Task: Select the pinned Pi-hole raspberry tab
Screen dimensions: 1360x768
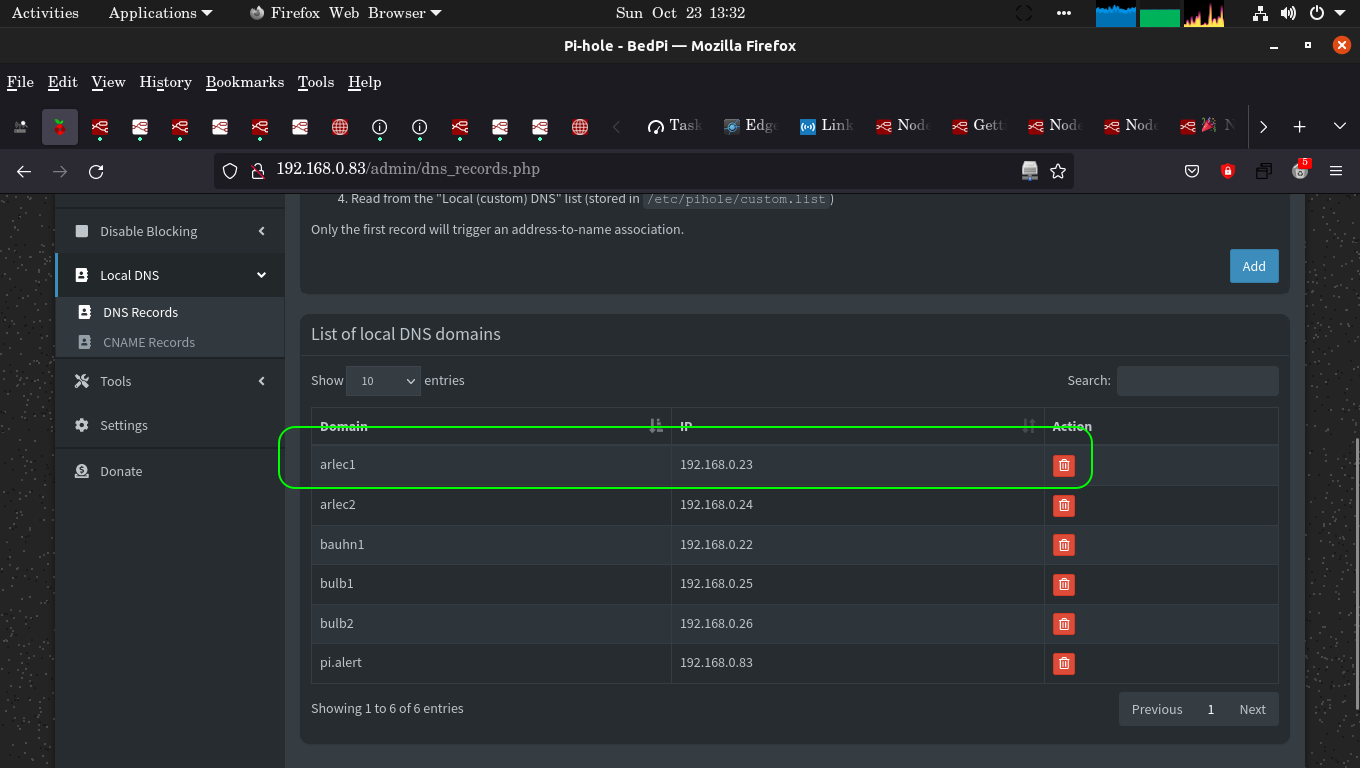Action: 60,126
